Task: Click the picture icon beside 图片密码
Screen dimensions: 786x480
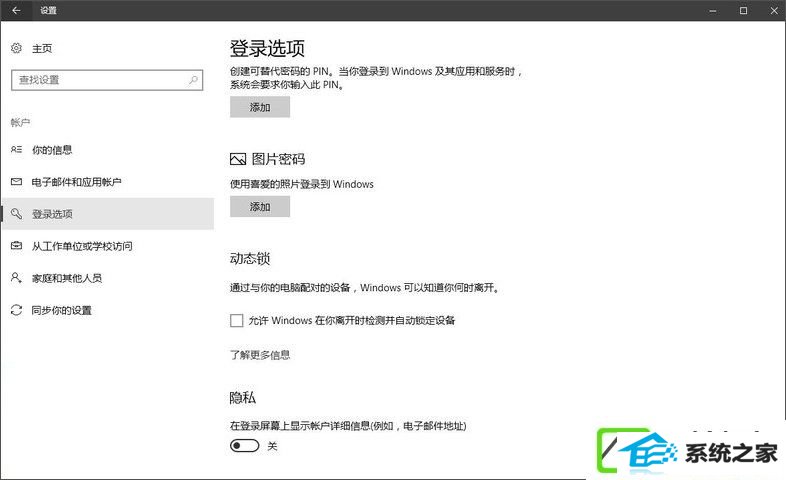Action: click(x=238, y=159)
